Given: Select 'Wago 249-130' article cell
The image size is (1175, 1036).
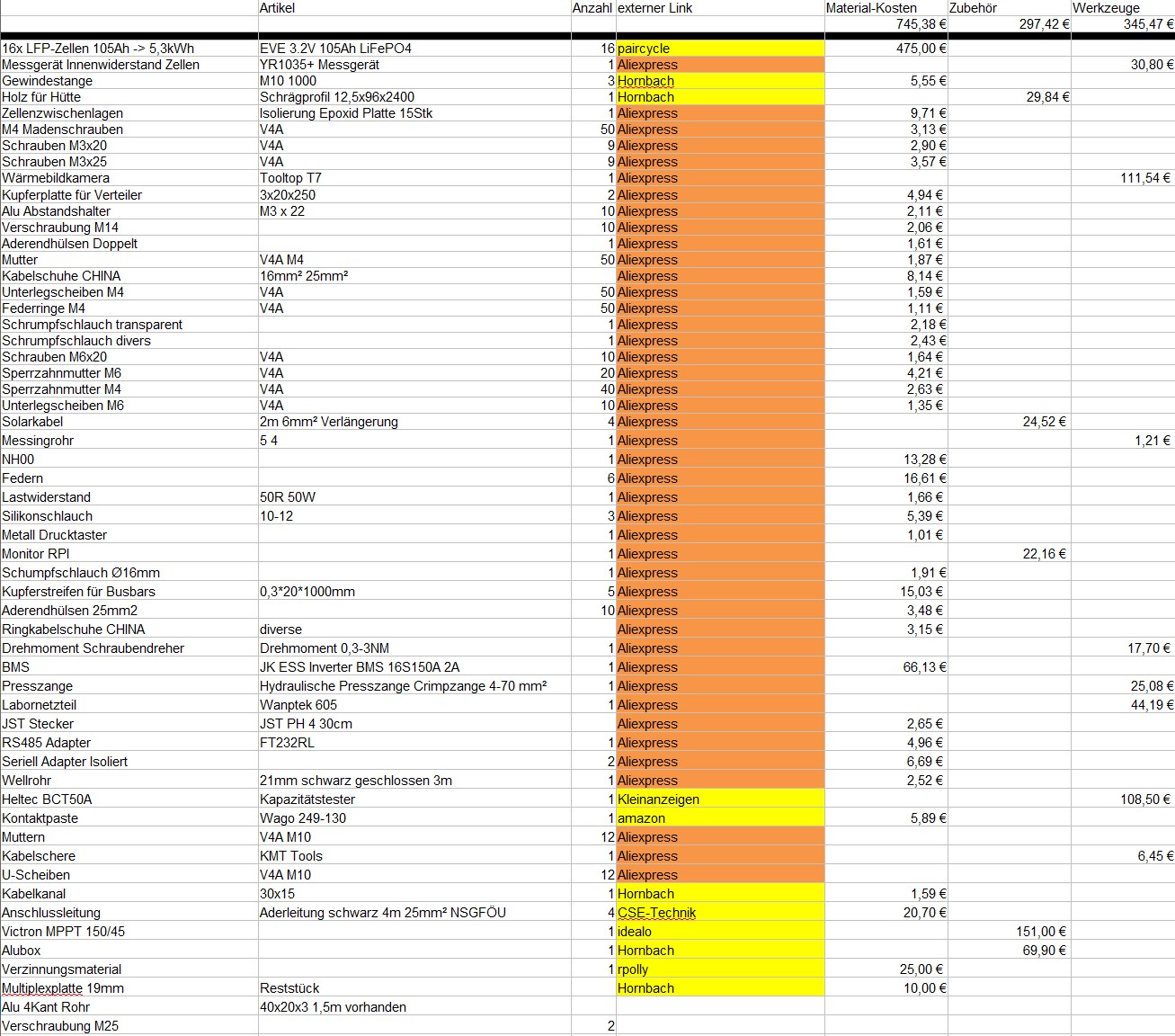Looking at the screenshot, I should 414,818.
